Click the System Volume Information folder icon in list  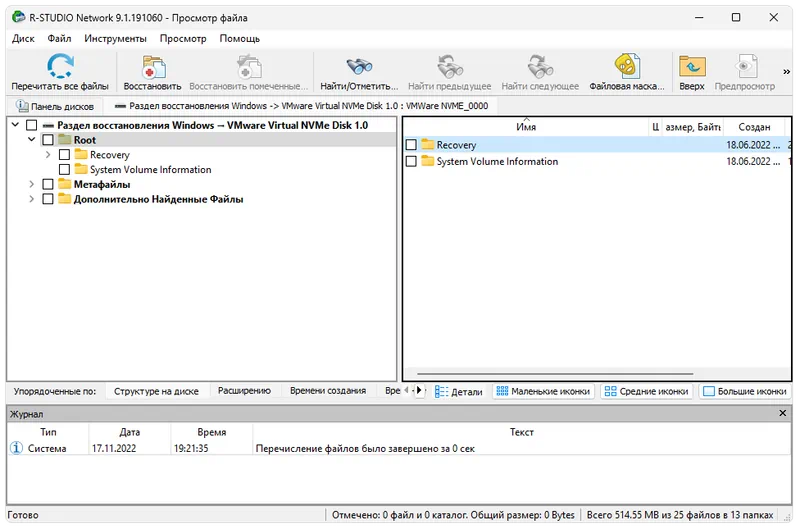pos(428,161)
